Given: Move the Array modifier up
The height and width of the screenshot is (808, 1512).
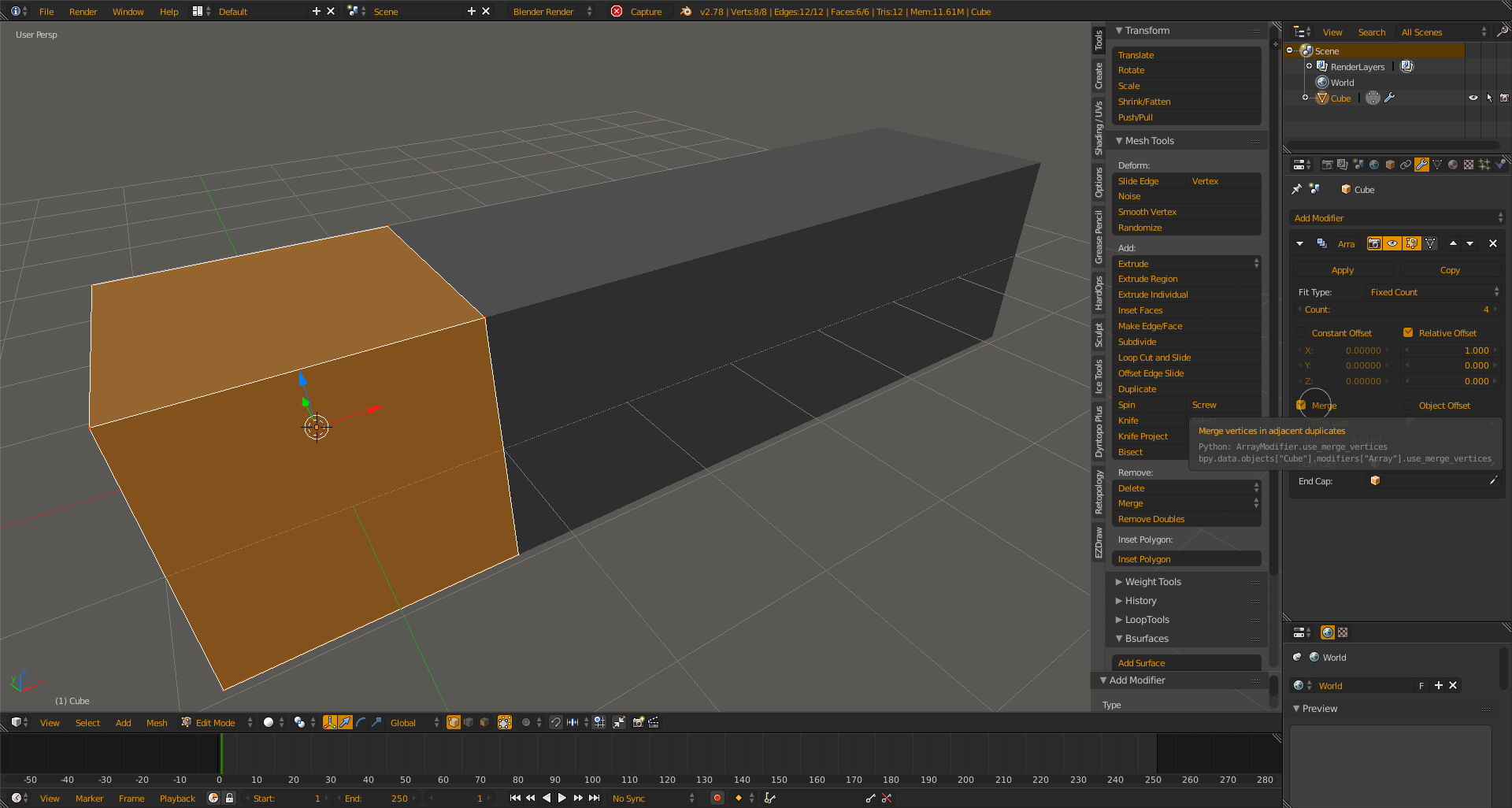Looking at the screenshot, I should 1453,243.
